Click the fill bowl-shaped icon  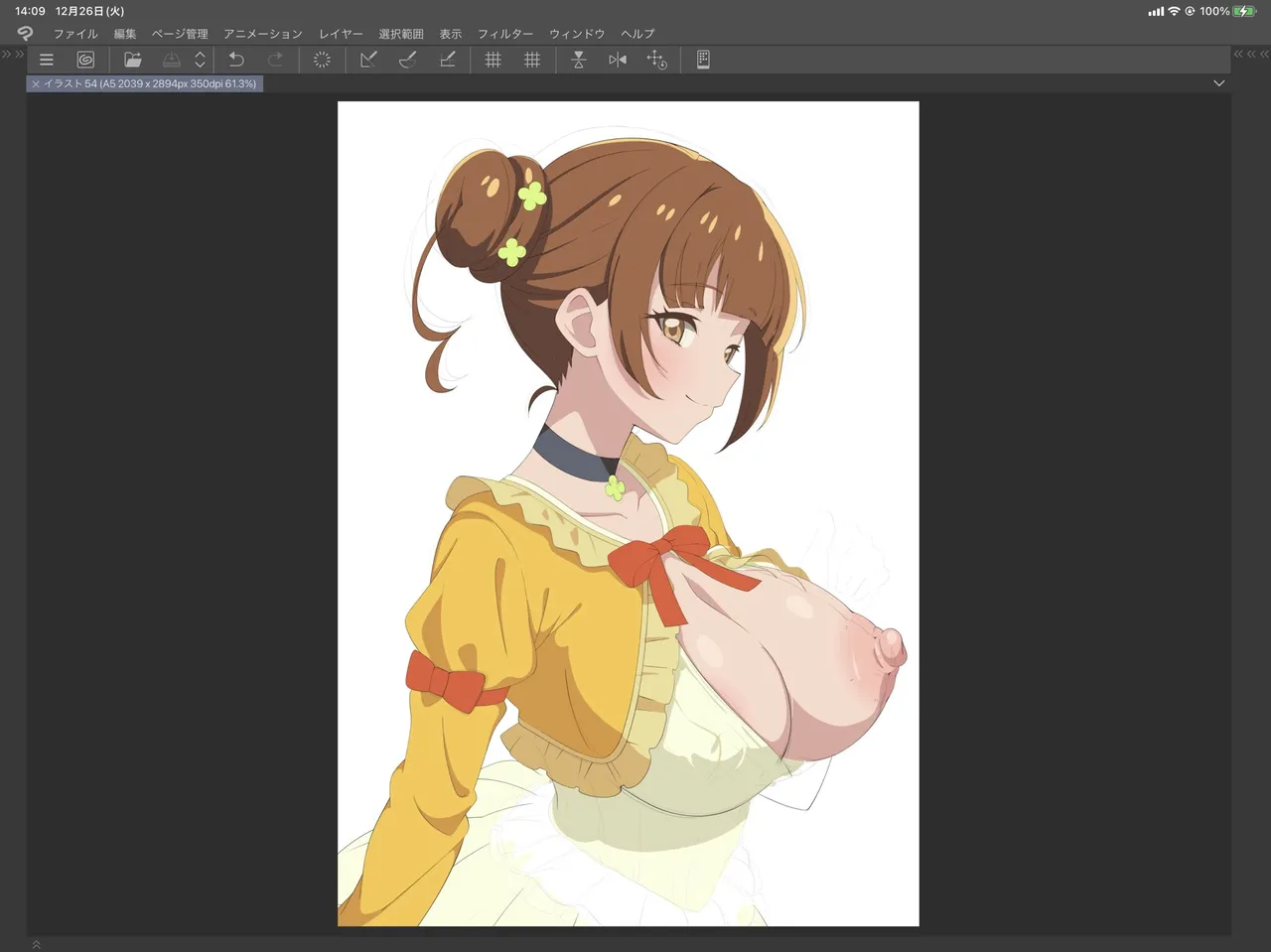407,60
